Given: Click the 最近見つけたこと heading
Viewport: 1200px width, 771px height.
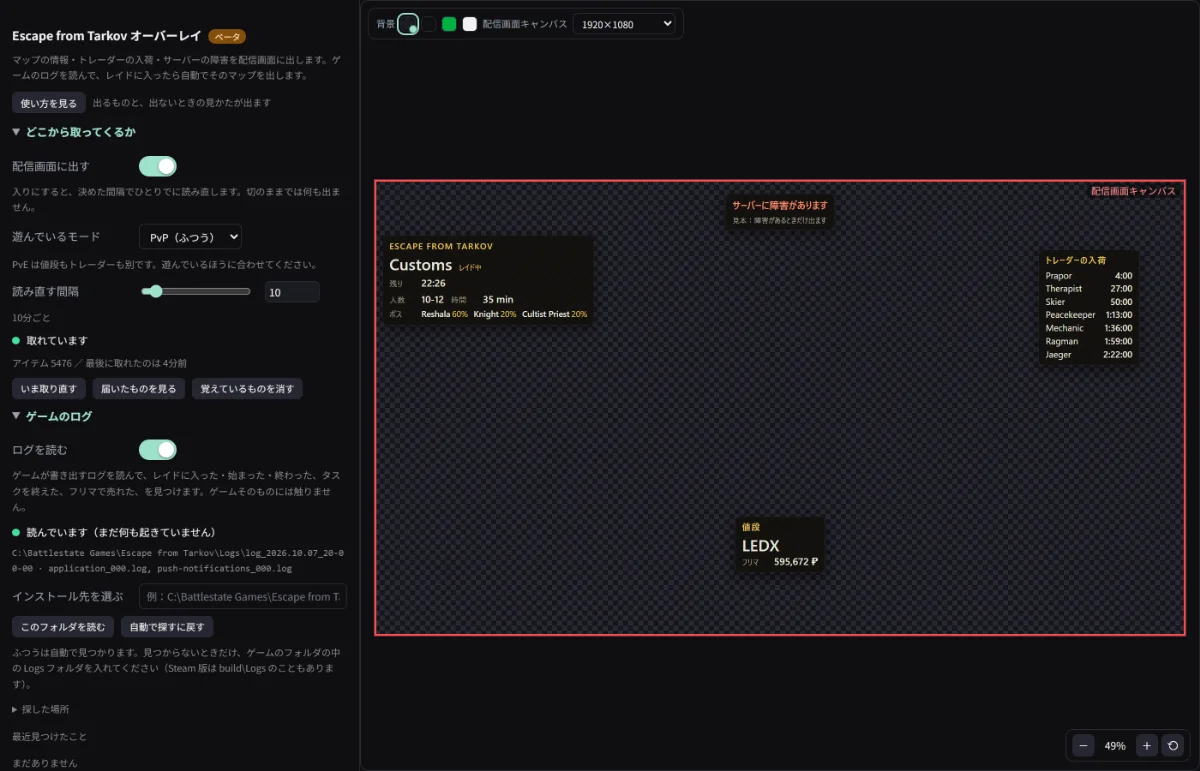Looking at the screenshot, I should click(49, 737).
